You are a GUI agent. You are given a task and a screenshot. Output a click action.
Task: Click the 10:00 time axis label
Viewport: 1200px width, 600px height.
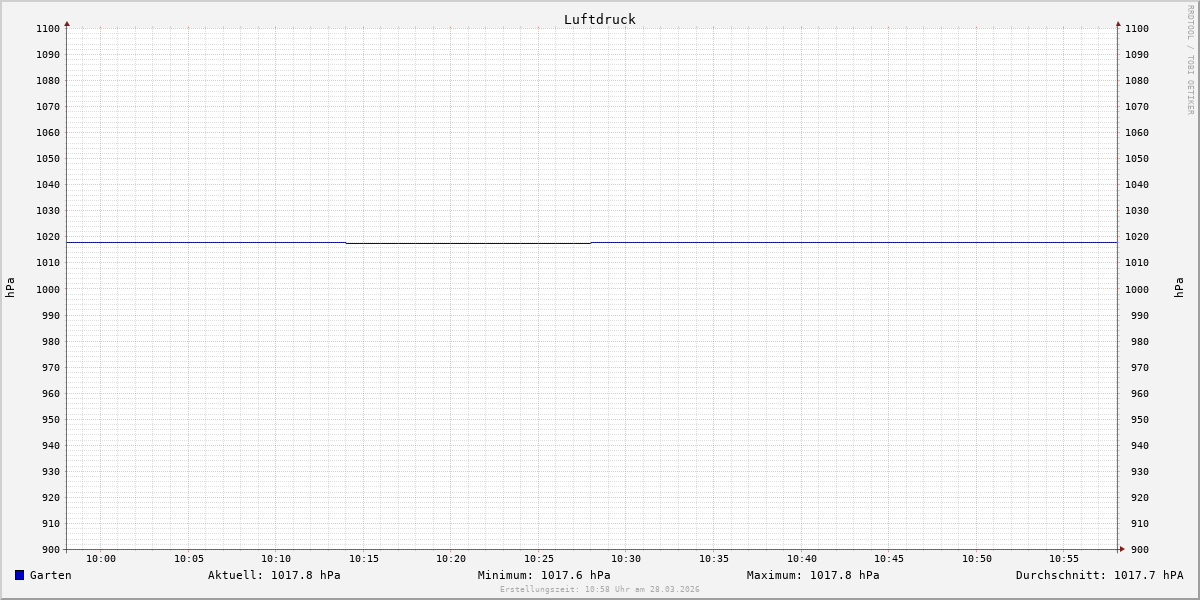[101, 559]
